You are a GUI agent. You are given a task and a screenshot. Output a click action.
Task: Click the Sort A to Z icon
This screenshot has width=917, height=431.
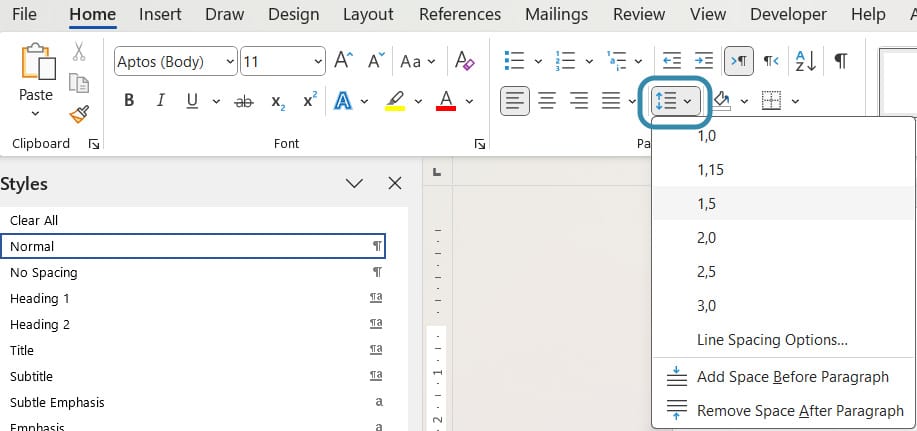806,61
